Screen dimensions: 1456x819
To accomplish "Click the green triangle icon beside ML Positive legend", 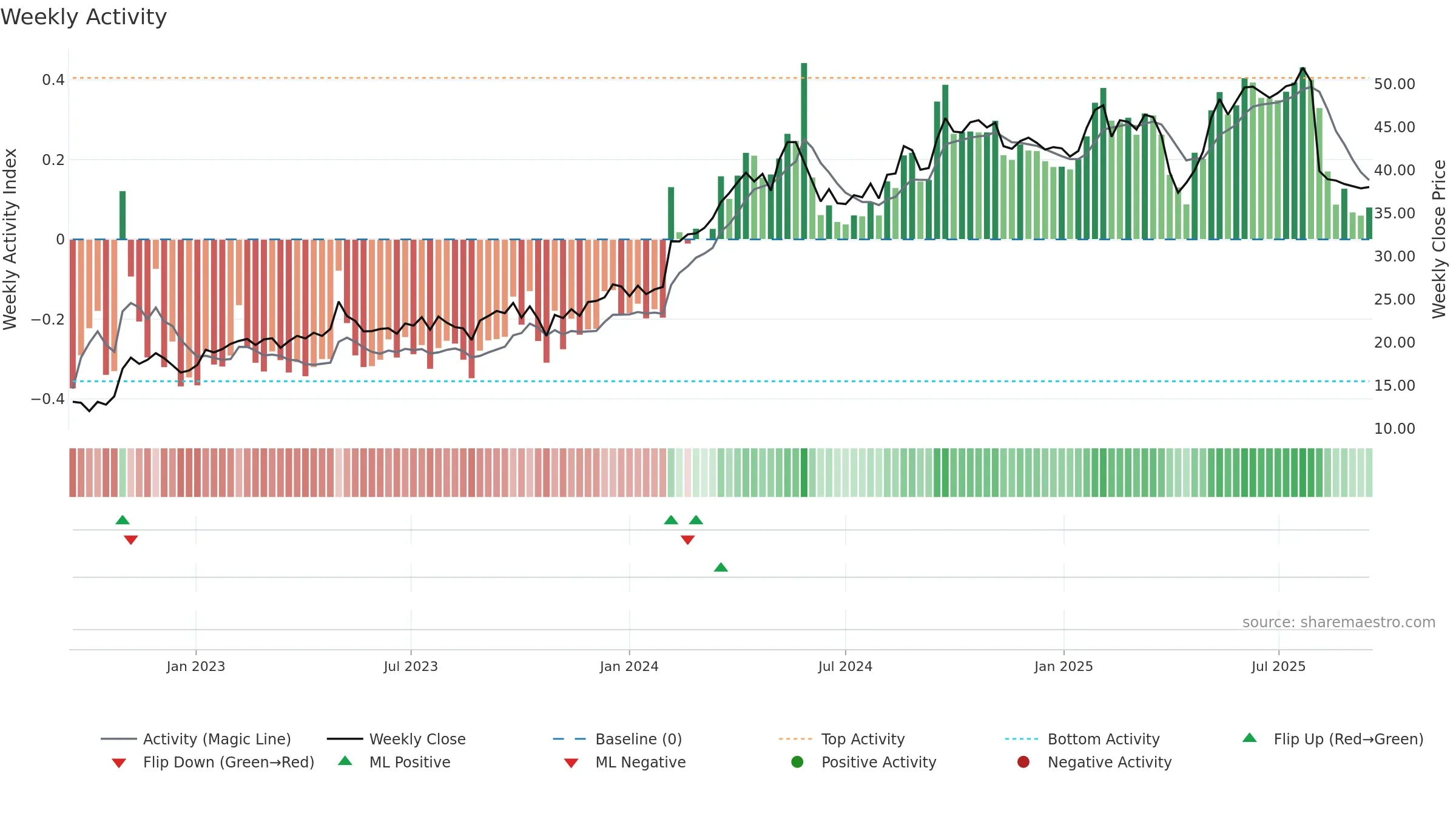I will (x=345, y=761).
